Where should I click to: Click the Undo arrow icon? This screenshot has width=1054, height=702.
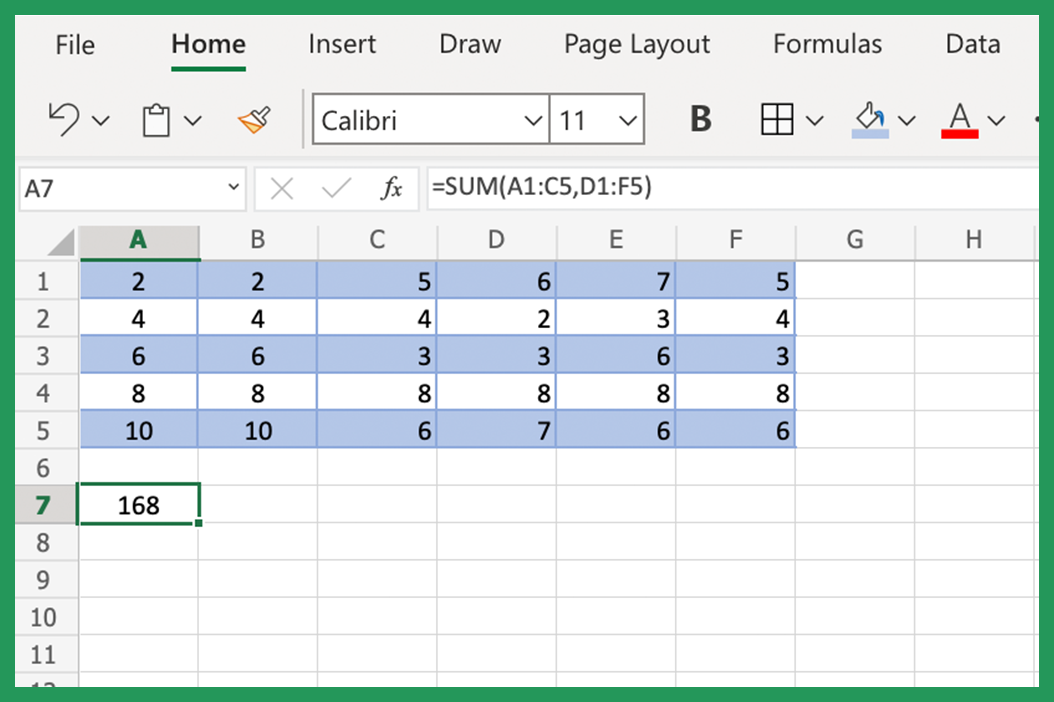pos(60,118)
